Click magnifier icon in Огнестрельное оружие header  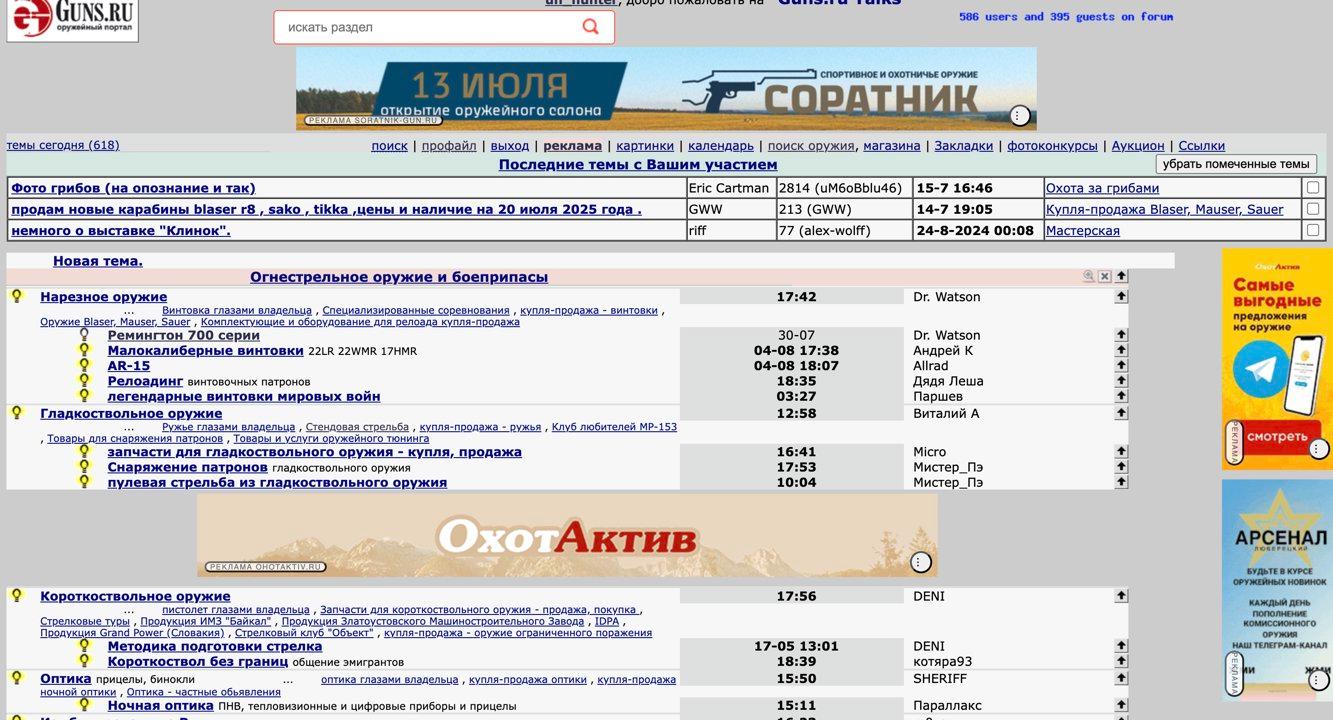coord(1088,276)
